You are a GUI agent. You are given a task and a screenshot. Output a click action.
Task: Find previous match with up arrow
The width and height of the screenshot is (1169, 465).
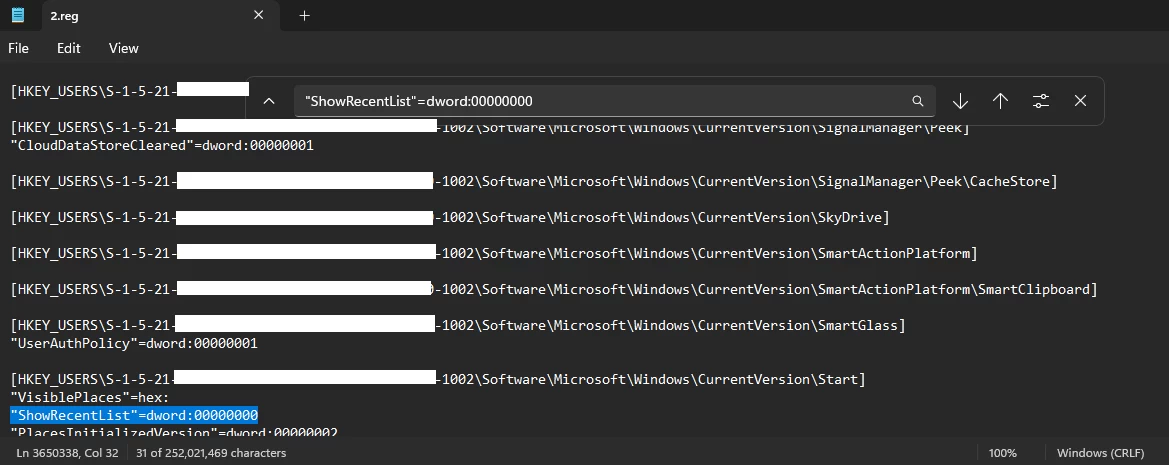tap(1000, 101)
